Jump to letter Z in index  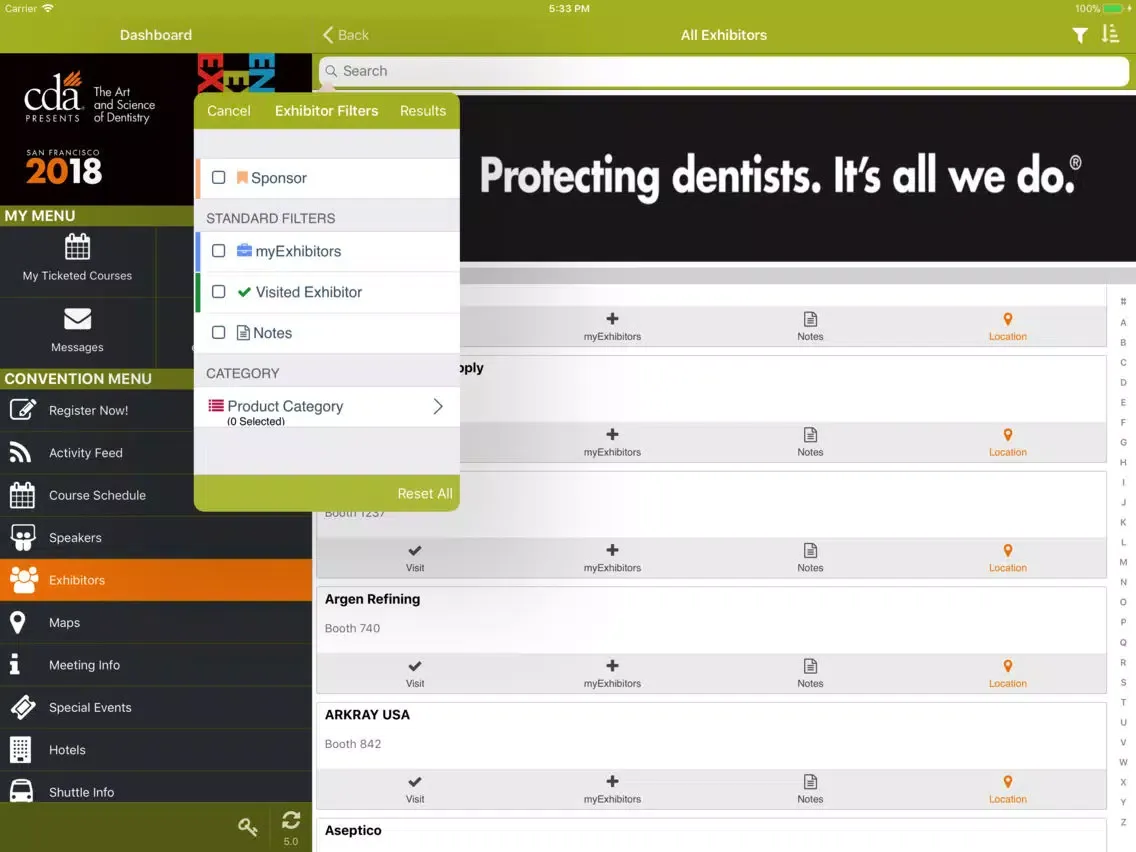pyautogui.click(x=1123, y=822)
